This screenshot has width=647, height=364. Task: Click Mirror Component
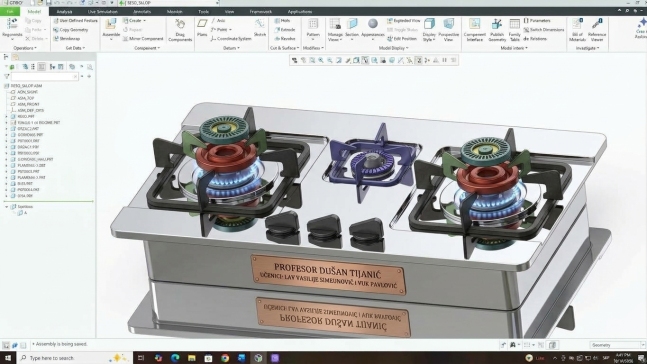(x=143, y=39)
